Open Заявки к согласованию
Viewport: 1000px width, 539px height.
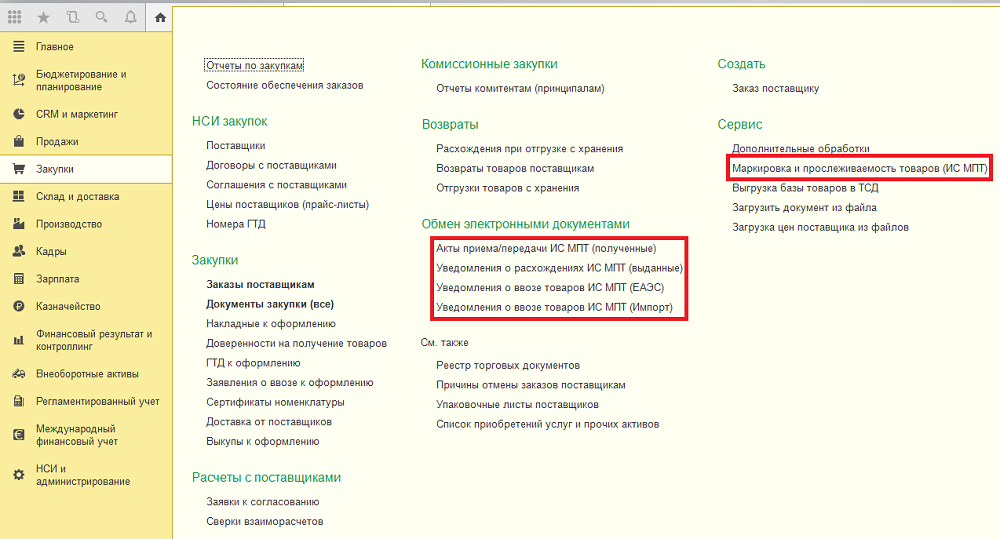click(263, 502)
